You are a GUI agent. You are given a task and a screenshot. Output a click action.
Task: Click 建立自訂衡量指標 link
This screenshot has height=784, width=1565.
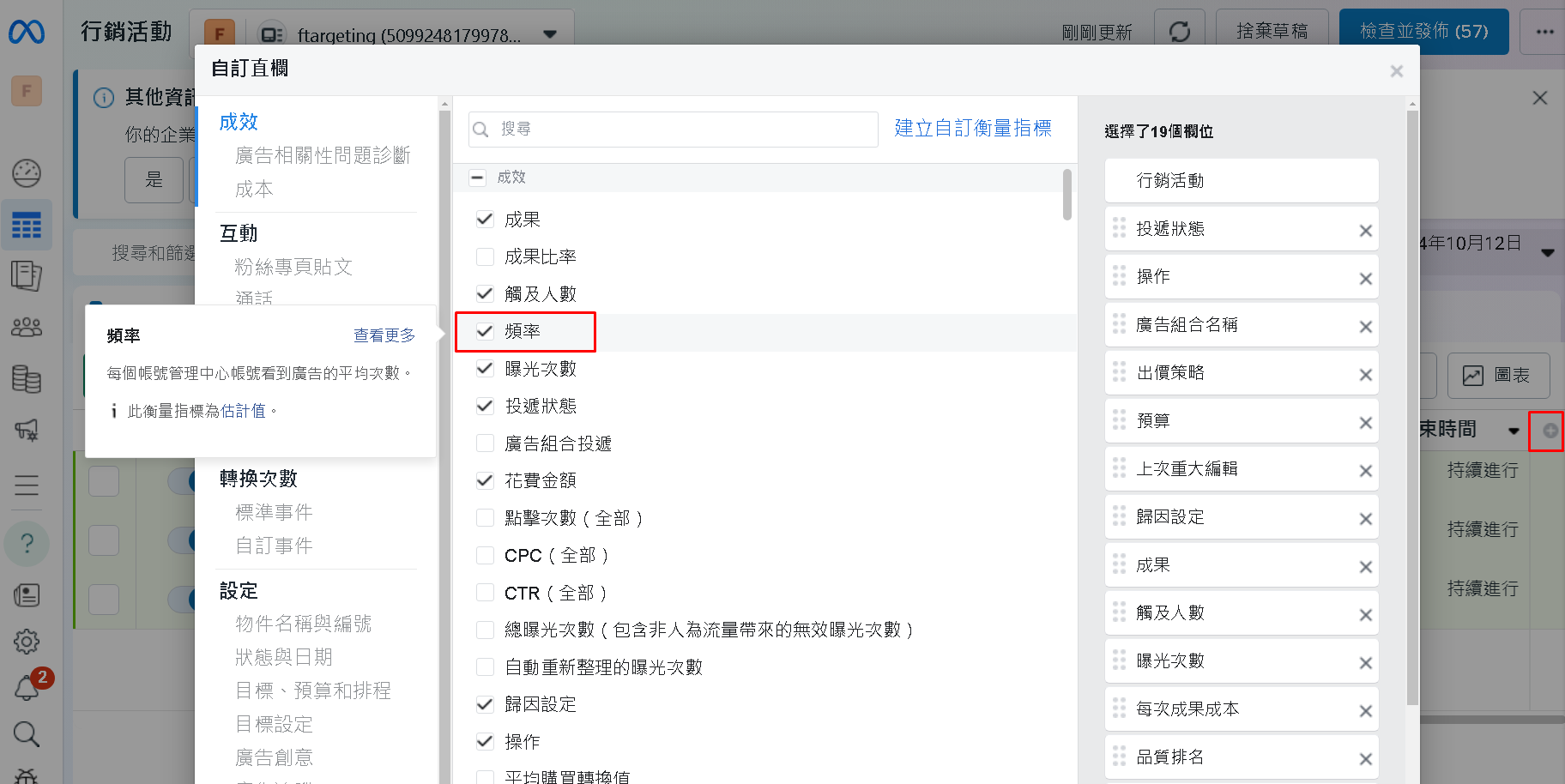pyautogui.click(x=973, y=128)
